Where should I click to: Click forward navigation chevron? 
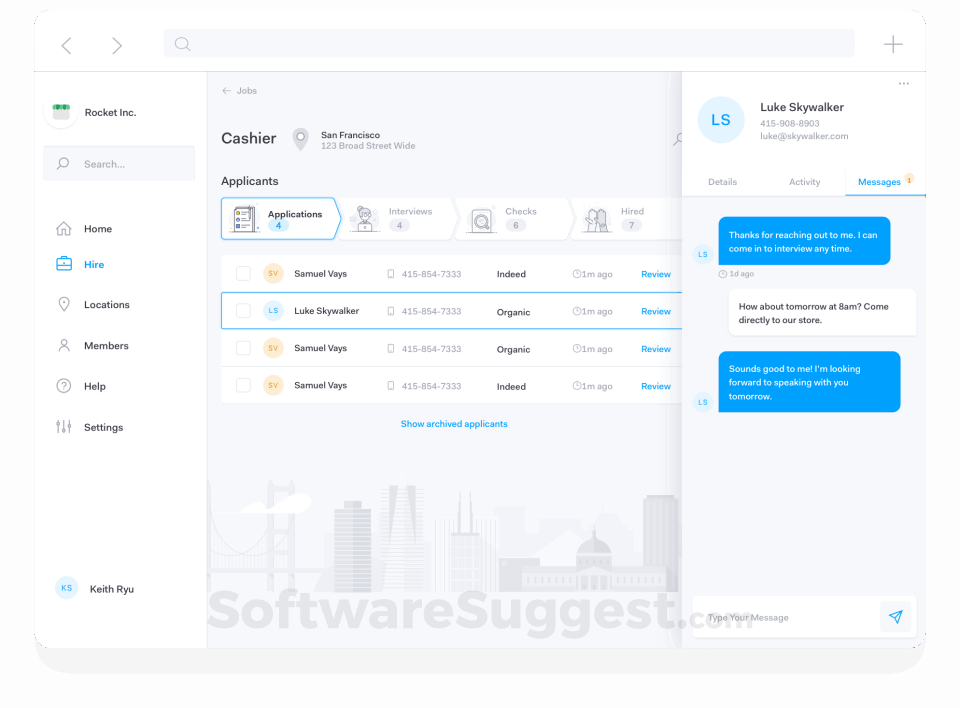pos(116,45)
